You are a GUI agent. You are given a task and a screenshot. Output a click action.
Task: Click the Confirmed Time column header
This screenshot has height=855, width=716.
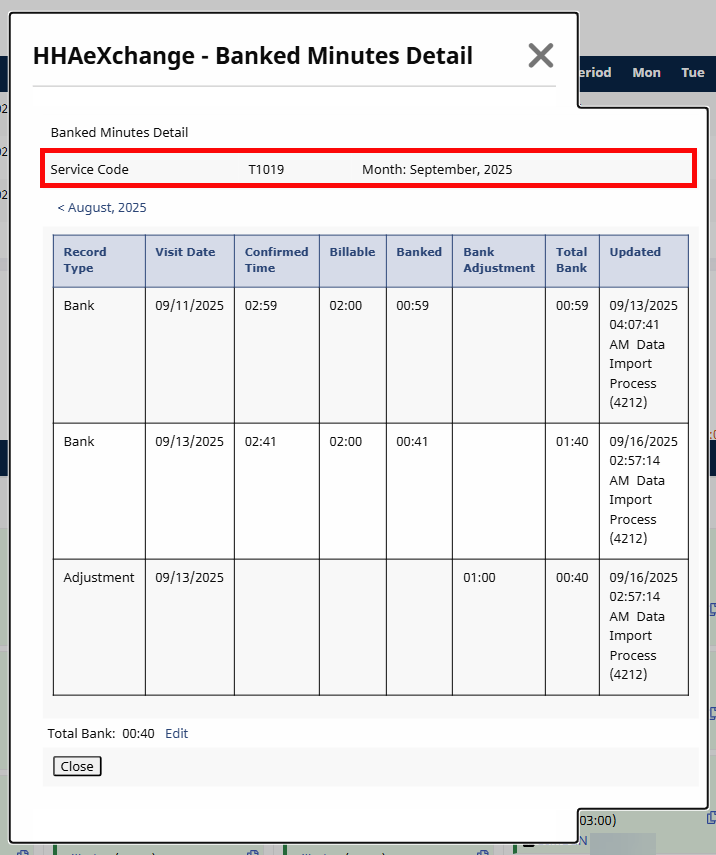[x=276, y=260]
